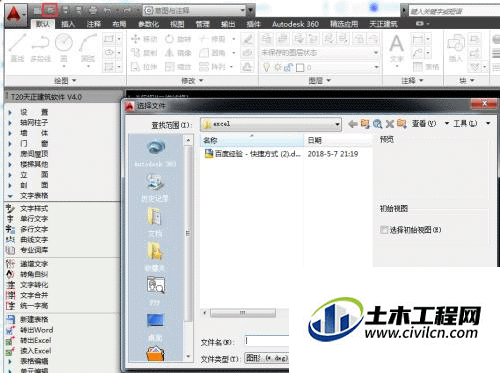Choose the 移动 move tool

coord(144,39)
